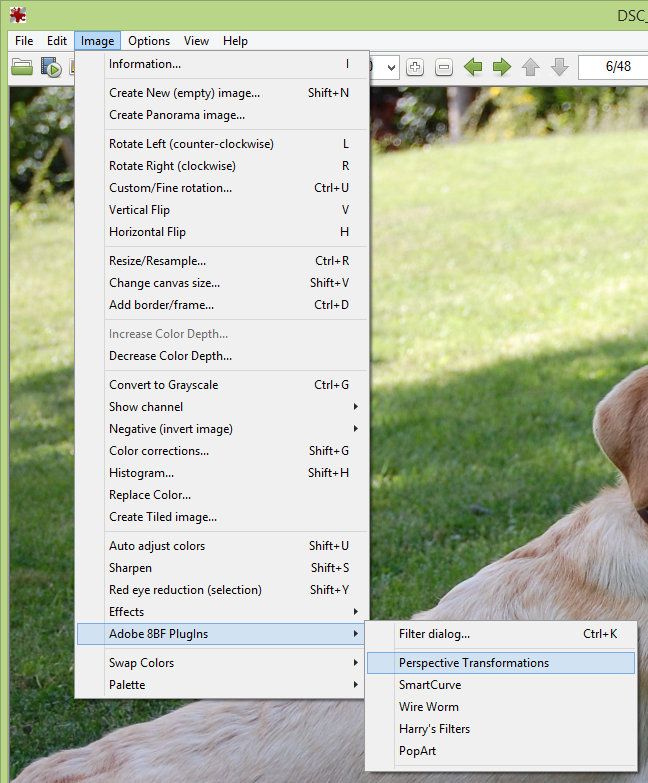Go to previous image with green left arrow

(x=473, y=68)
